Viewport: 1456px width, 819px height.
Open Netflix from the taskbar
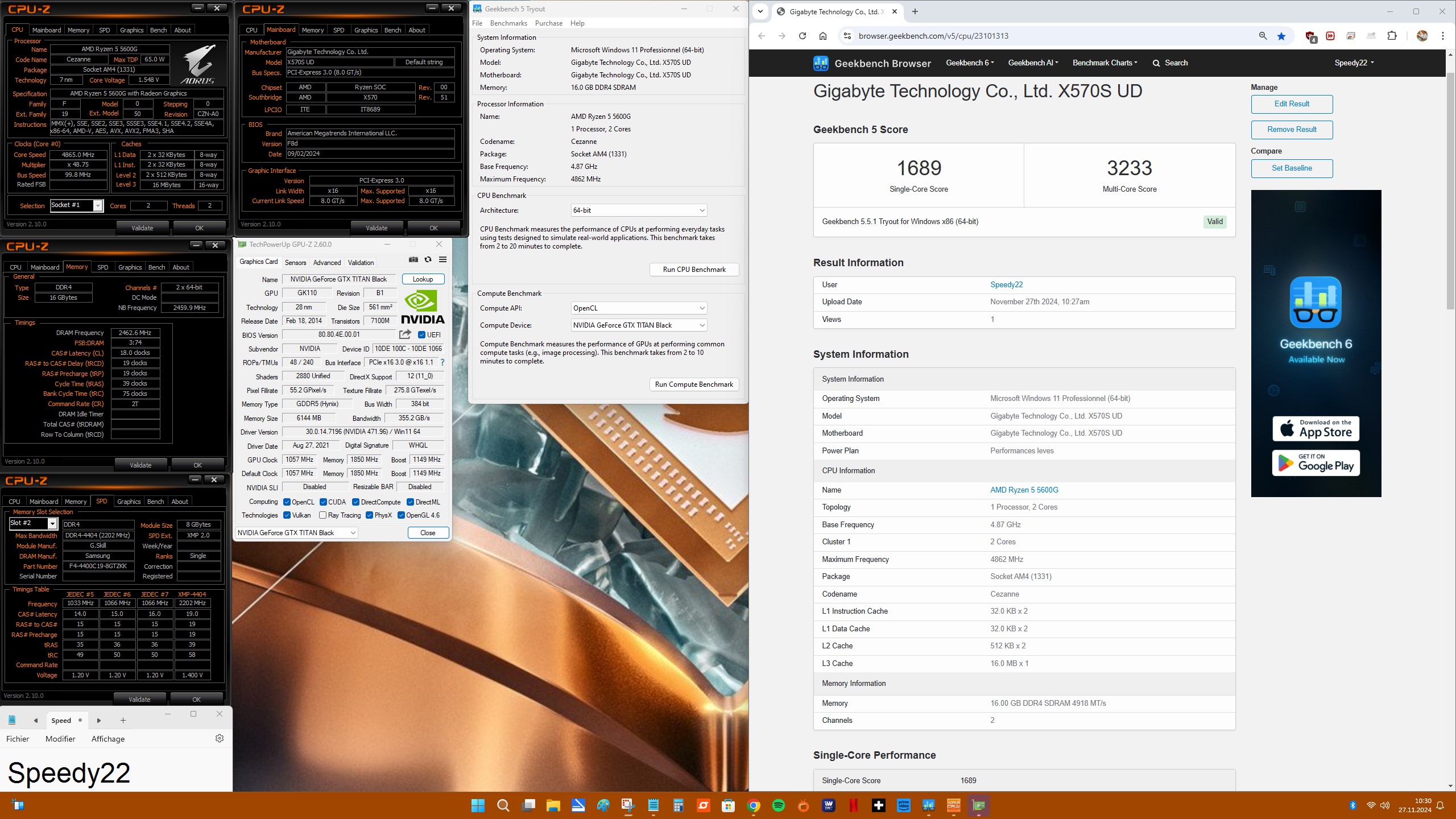[x=853, y=805]
